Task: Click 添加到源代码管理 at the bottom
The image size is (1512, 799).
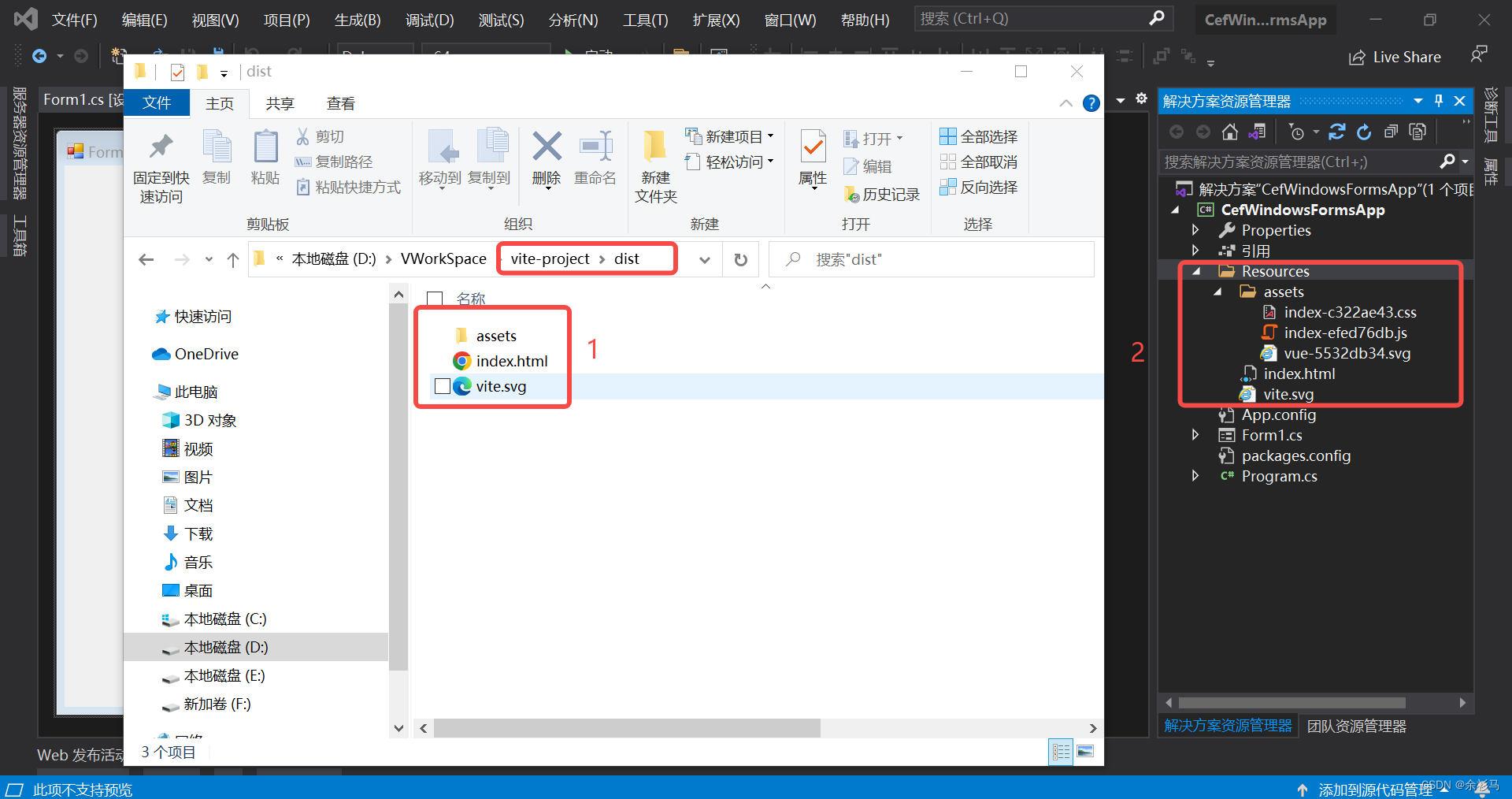Action: [x=1374, y=789]
